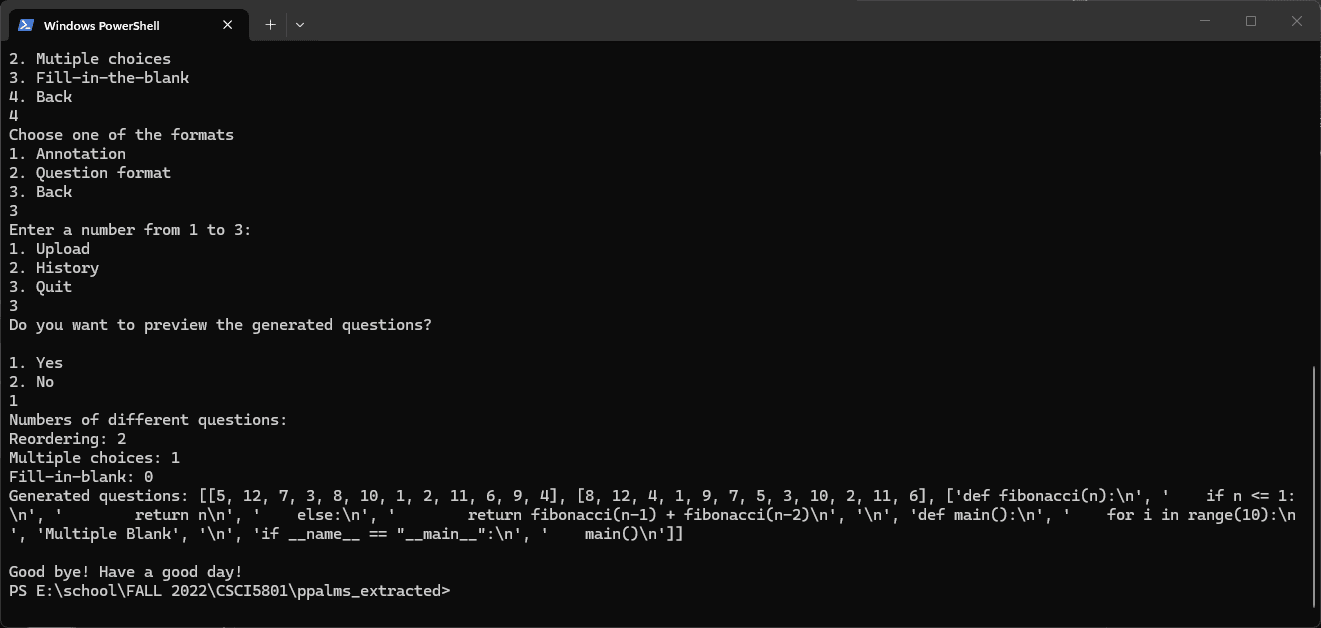This screenshot has width=1321, height=628.
Task: Expand the new tab profile dropdown chevron
Action: click(300, 25)
